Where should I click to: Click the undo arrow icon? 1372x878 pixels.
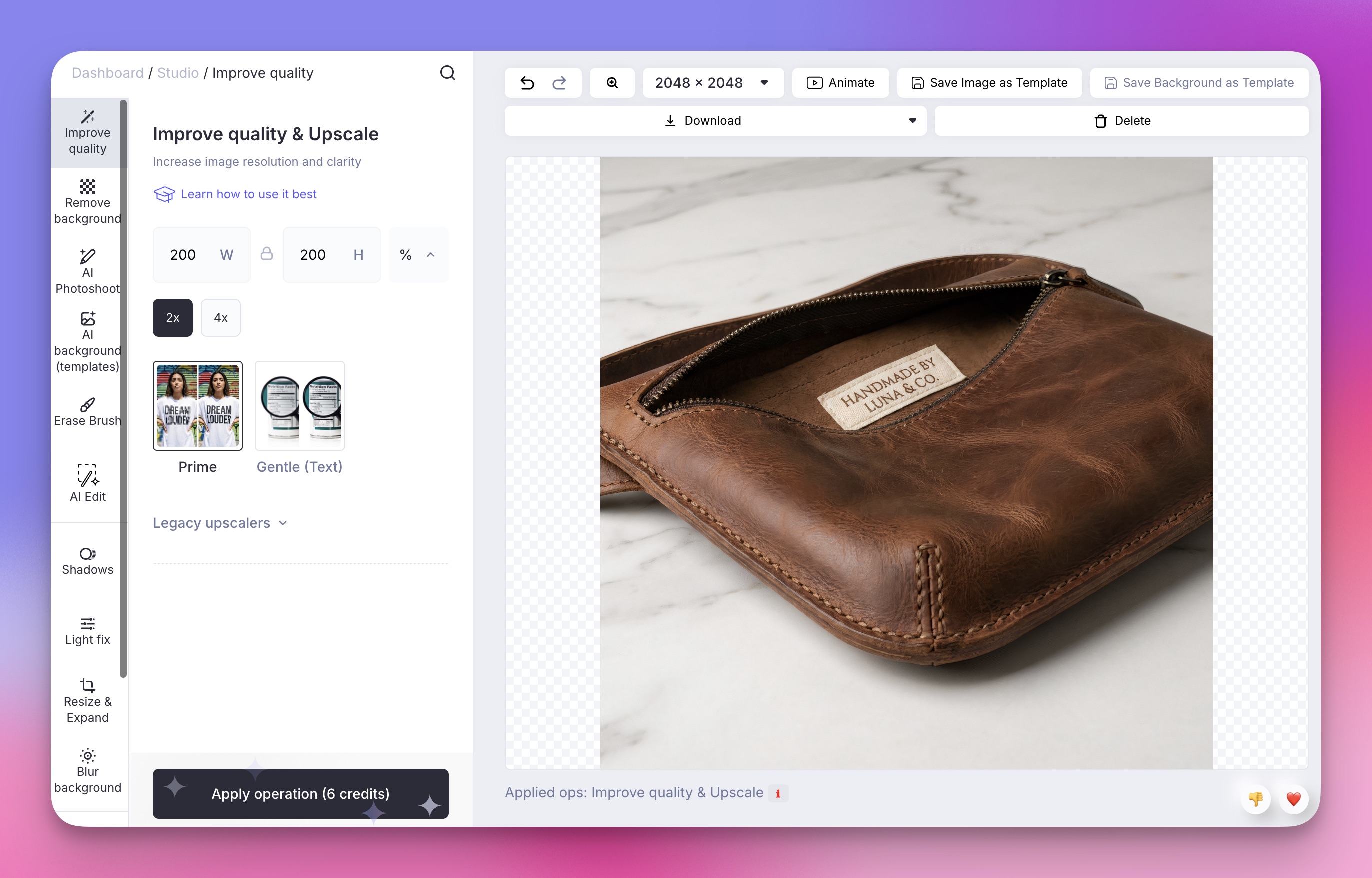(527, 83)
